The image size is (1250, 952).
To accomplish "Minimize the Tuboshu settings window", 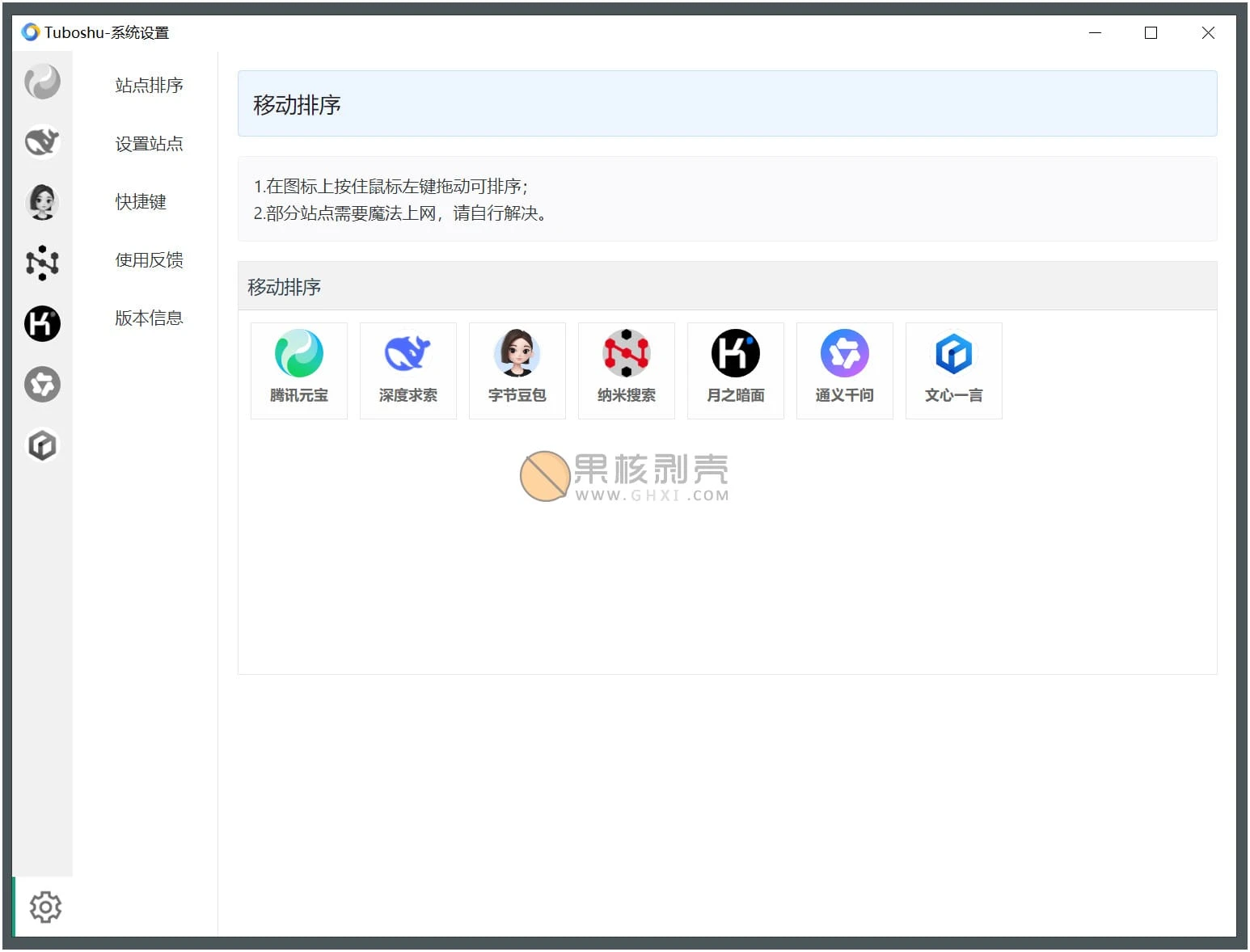I will (x=1095, y=32).
